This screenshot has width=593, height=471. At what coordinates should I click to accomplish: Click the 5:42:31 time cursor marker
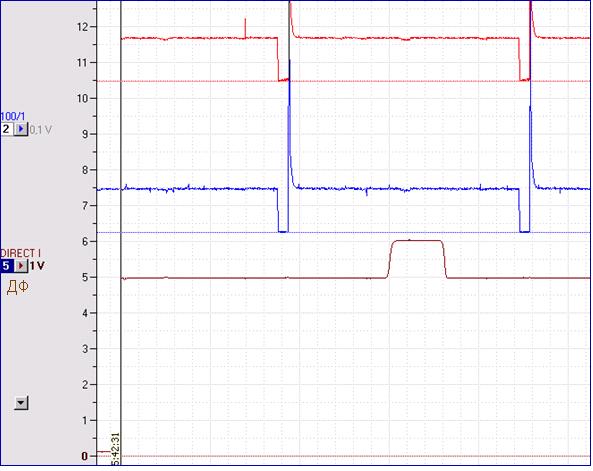pyautogui.click(x=116, y=449)
